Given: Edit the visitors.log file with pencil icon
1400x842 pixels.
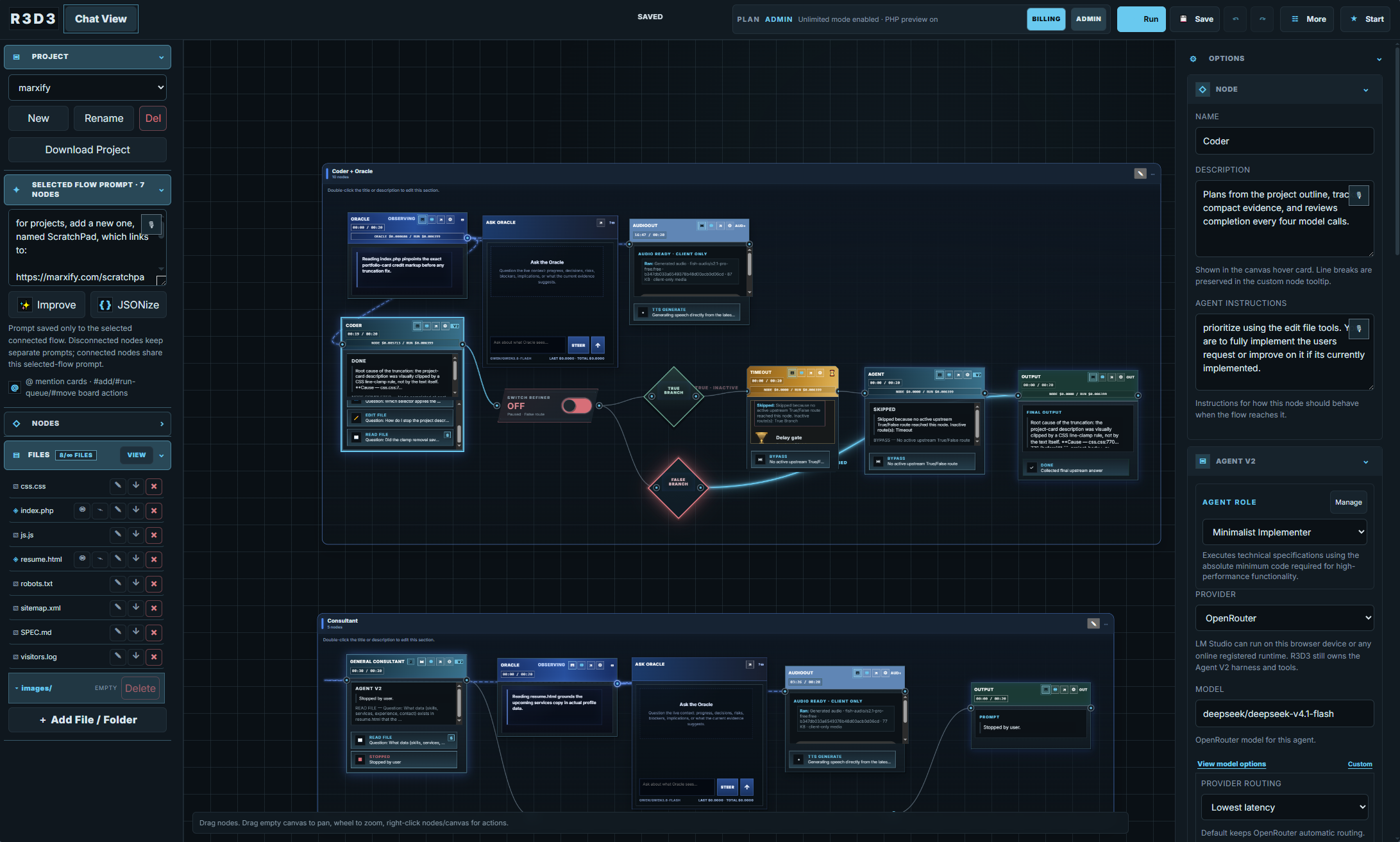Looking at the screenshot, I should coord(118,657).
